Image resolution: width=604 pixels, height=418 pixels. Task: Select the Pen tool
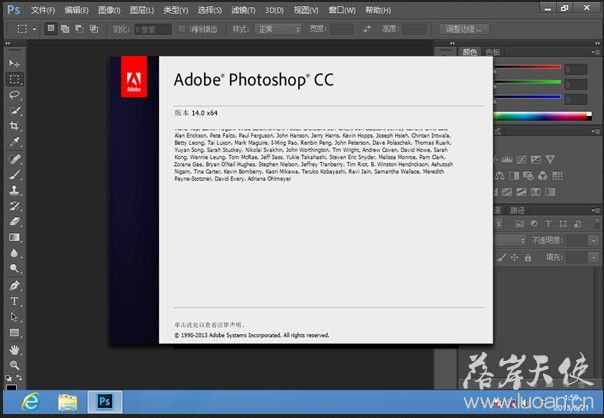click(x=15, y=285)
